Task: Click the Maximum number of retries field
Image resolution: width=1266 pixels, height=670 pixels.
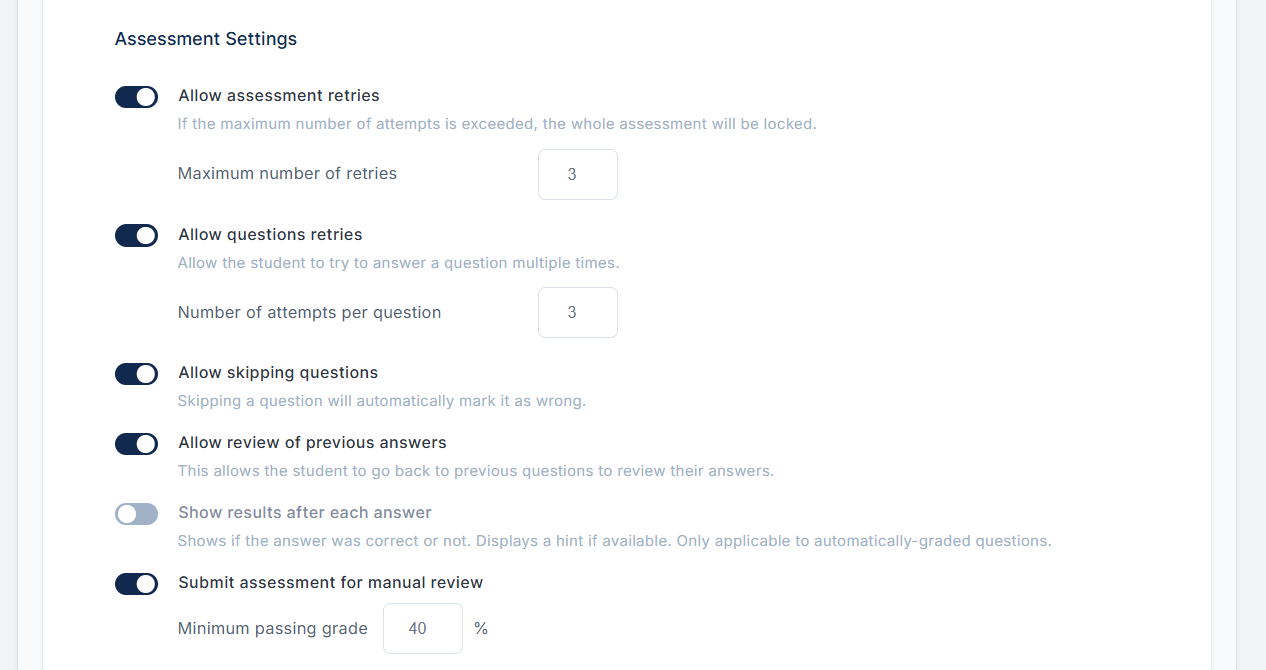Action: 578,174
